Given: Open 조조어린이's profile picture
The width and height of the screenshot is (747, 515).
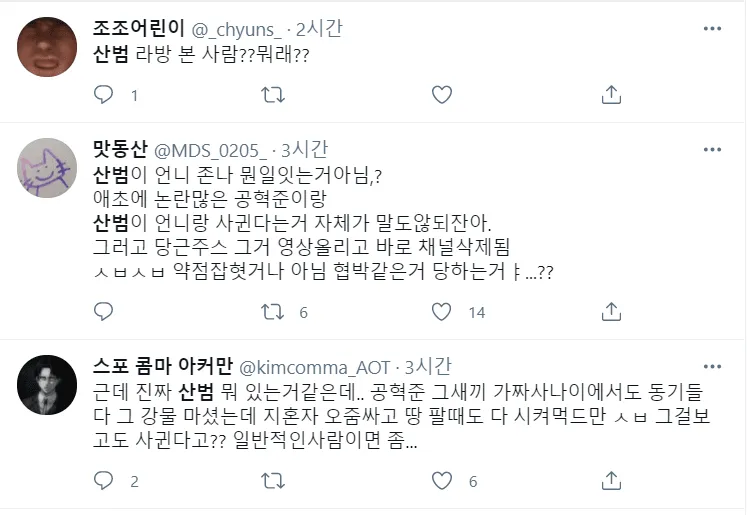Looking at the screenshot, I should (x=50, y=45).
